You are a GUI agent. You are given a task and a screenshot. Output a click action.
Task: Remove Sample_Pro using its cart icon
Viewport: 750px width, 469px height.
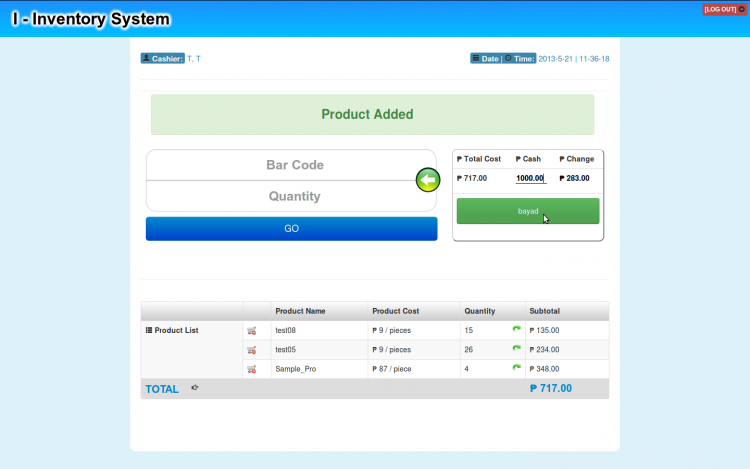(252, 369)
